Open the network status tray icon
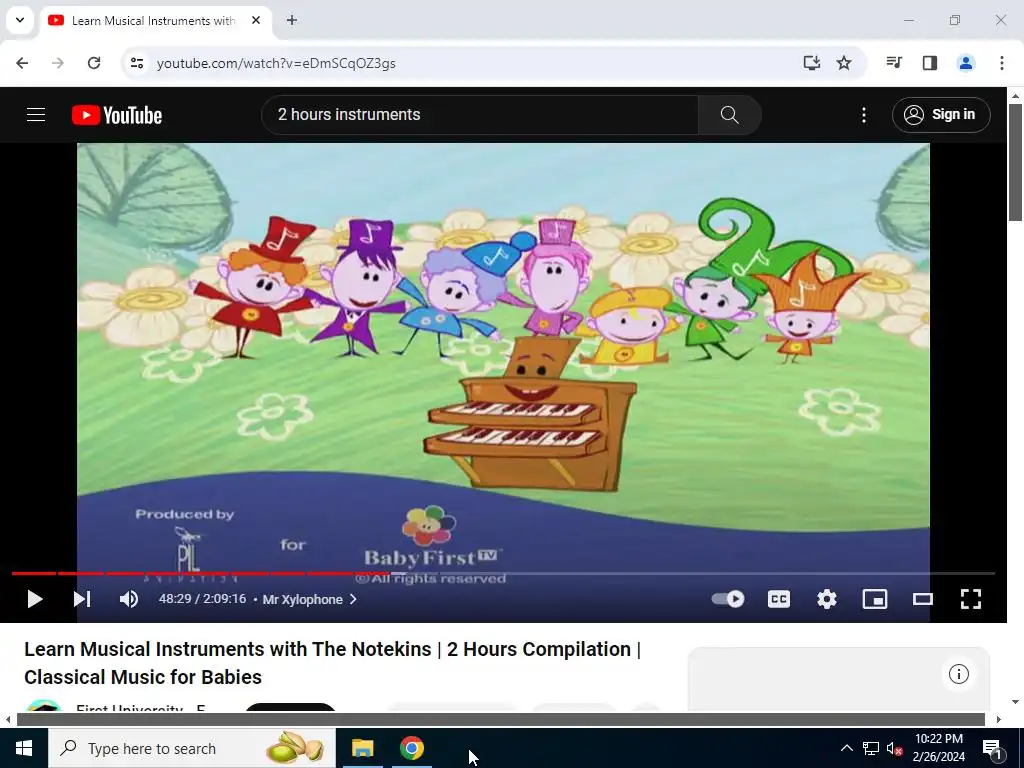Screen dimensions: 1024x768 coord(871,748)
